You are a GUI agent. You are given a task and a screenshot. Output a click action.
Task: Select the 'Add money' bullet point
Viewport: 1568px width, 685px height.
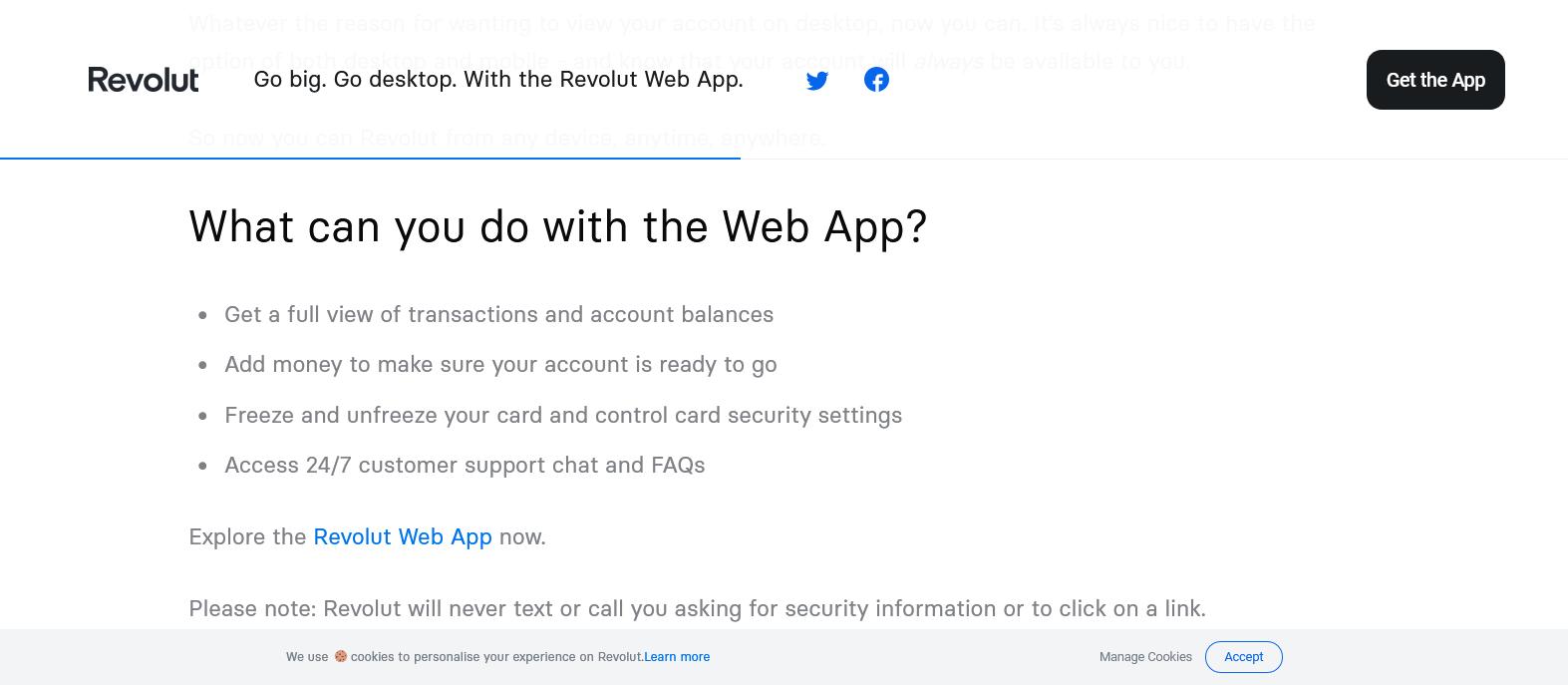click(x=500, y=364)
